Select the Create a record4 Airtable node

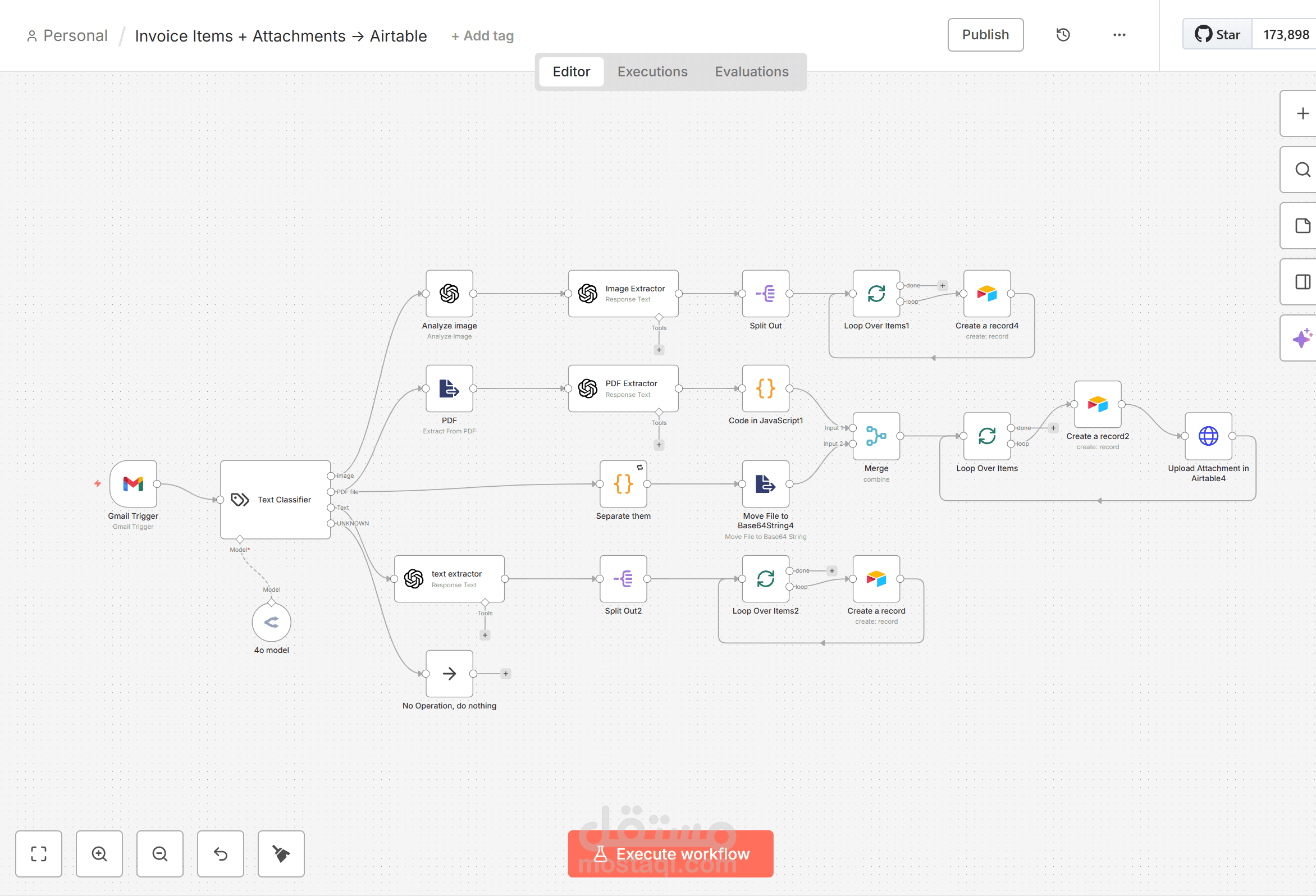click(x=986, y=294)
